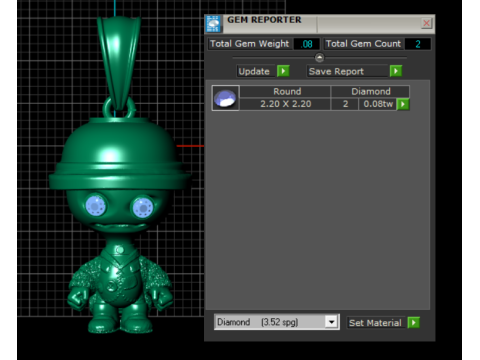Click the green arrow next to Save Report

pos(396,71)
